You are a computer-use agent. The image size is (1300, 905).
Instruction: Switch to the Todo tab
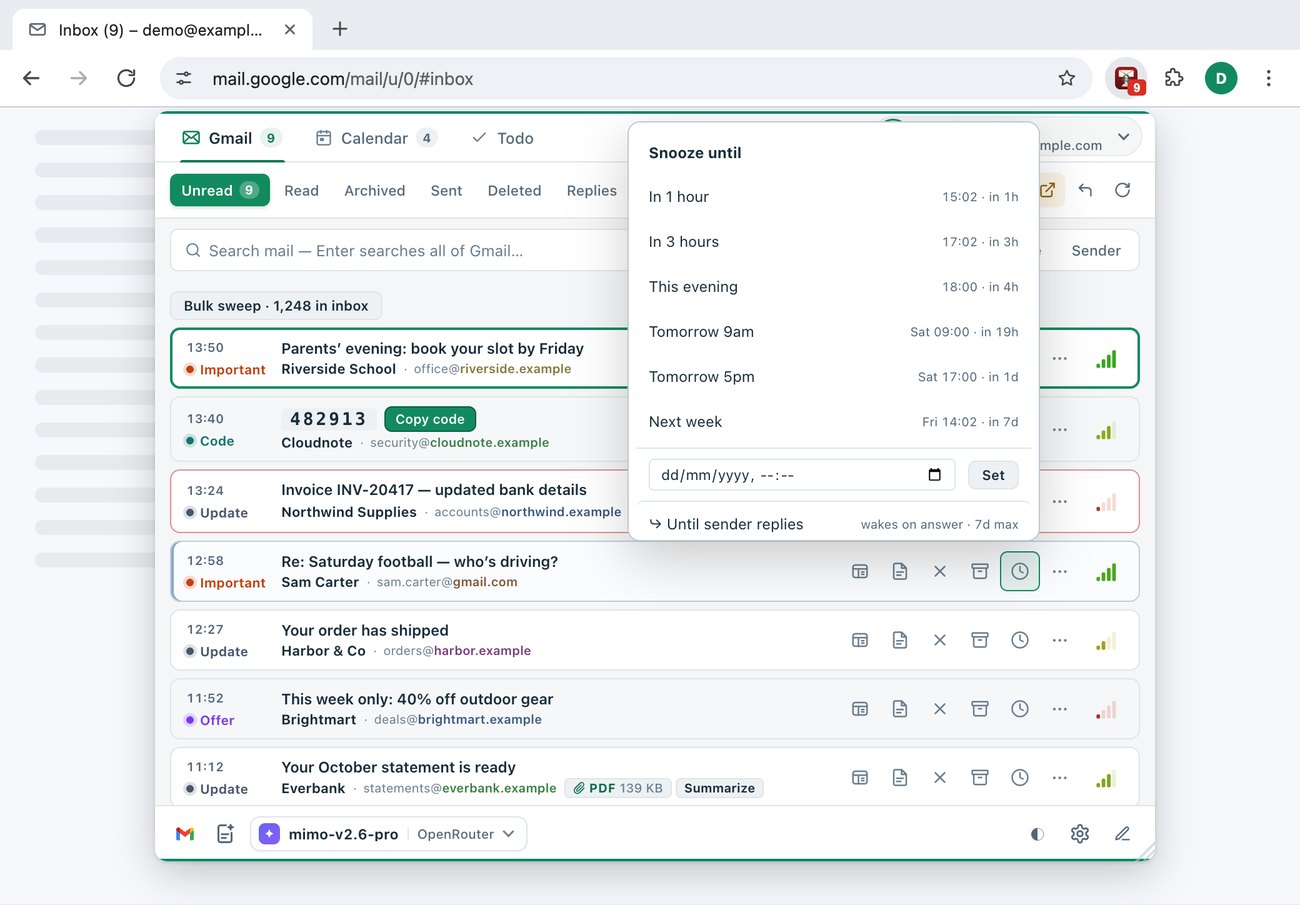coord(502,138)
